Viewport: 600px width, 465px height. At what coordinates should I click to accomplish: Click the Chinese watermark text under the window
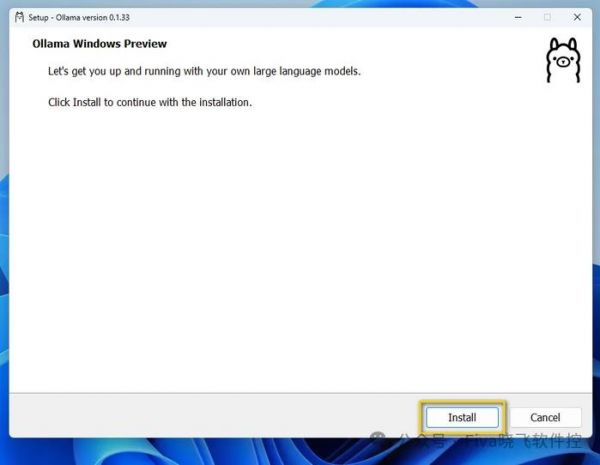[500, 441]
